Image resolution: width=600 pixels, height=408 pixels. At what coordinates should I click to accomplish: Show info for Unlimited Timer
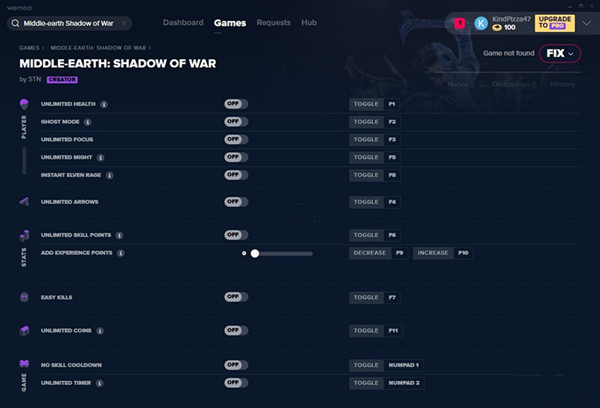[x=99, y=383]
